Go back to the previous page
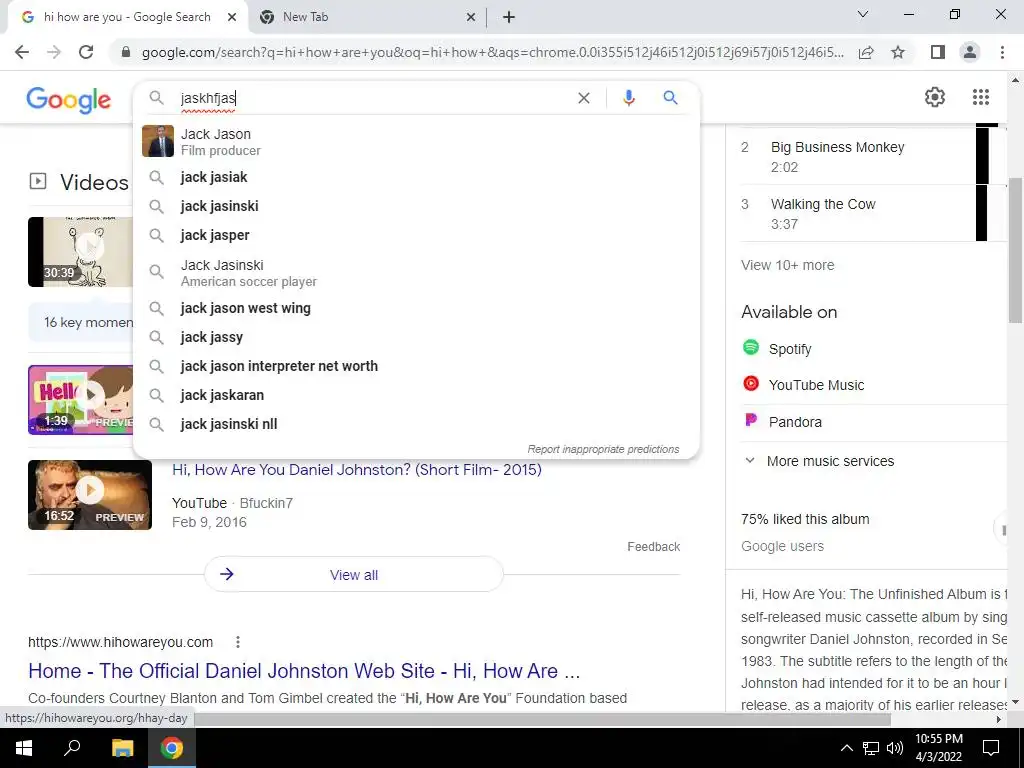Image resolution: width=1024 pixels, height=768 pixels. tap(22, 52)
